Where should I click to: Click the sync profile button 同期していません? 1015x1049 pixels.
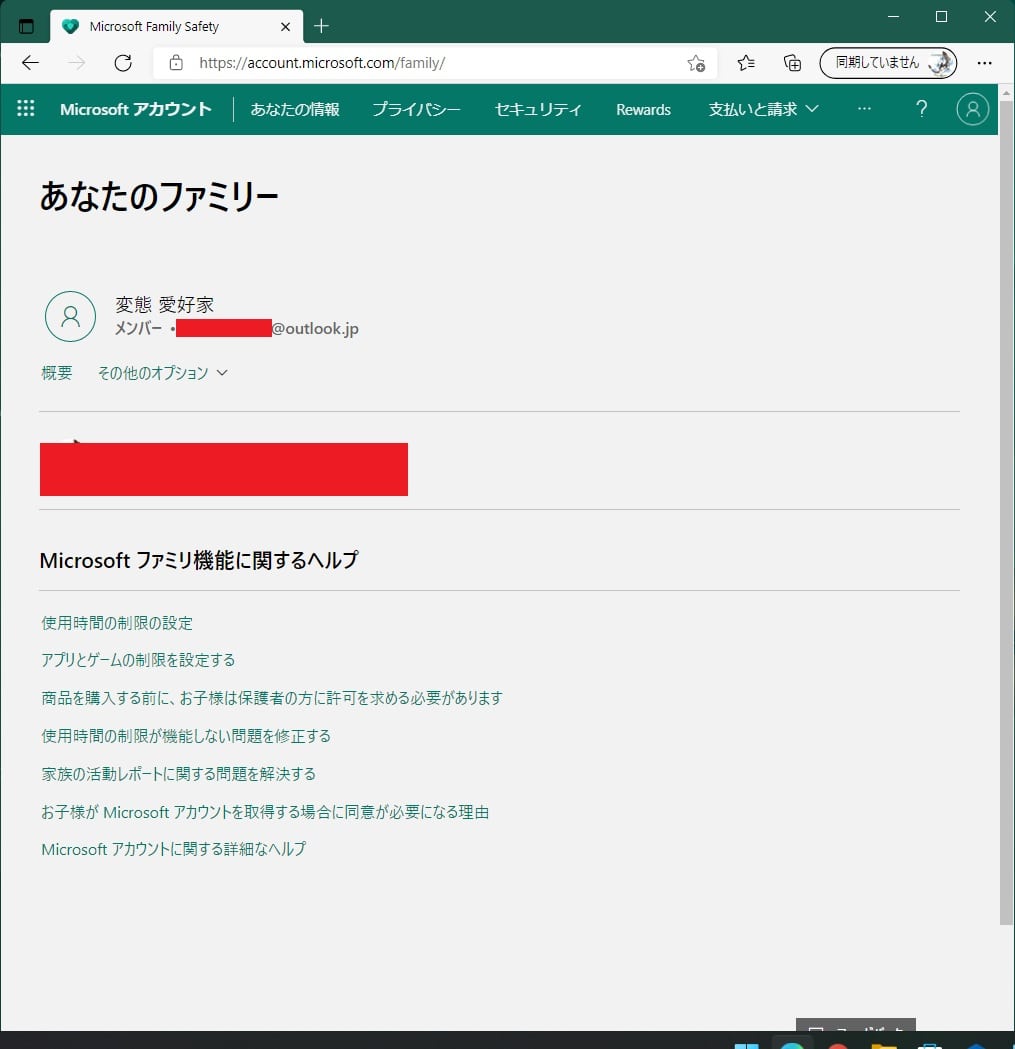pos(888,63)
